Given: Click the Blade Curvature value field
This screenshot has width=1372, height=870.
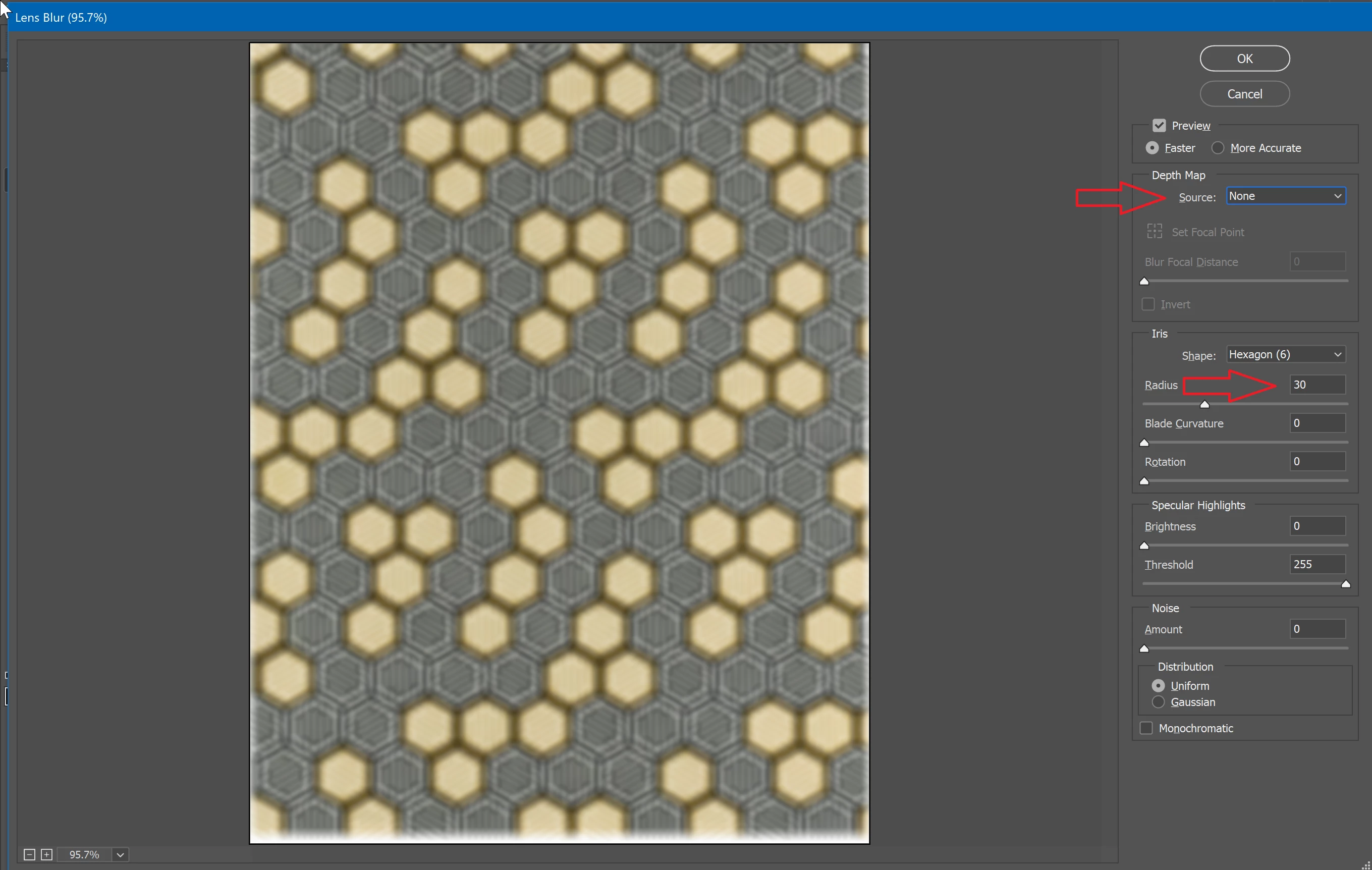Looking at the screenshot, I should point(1318,423).
